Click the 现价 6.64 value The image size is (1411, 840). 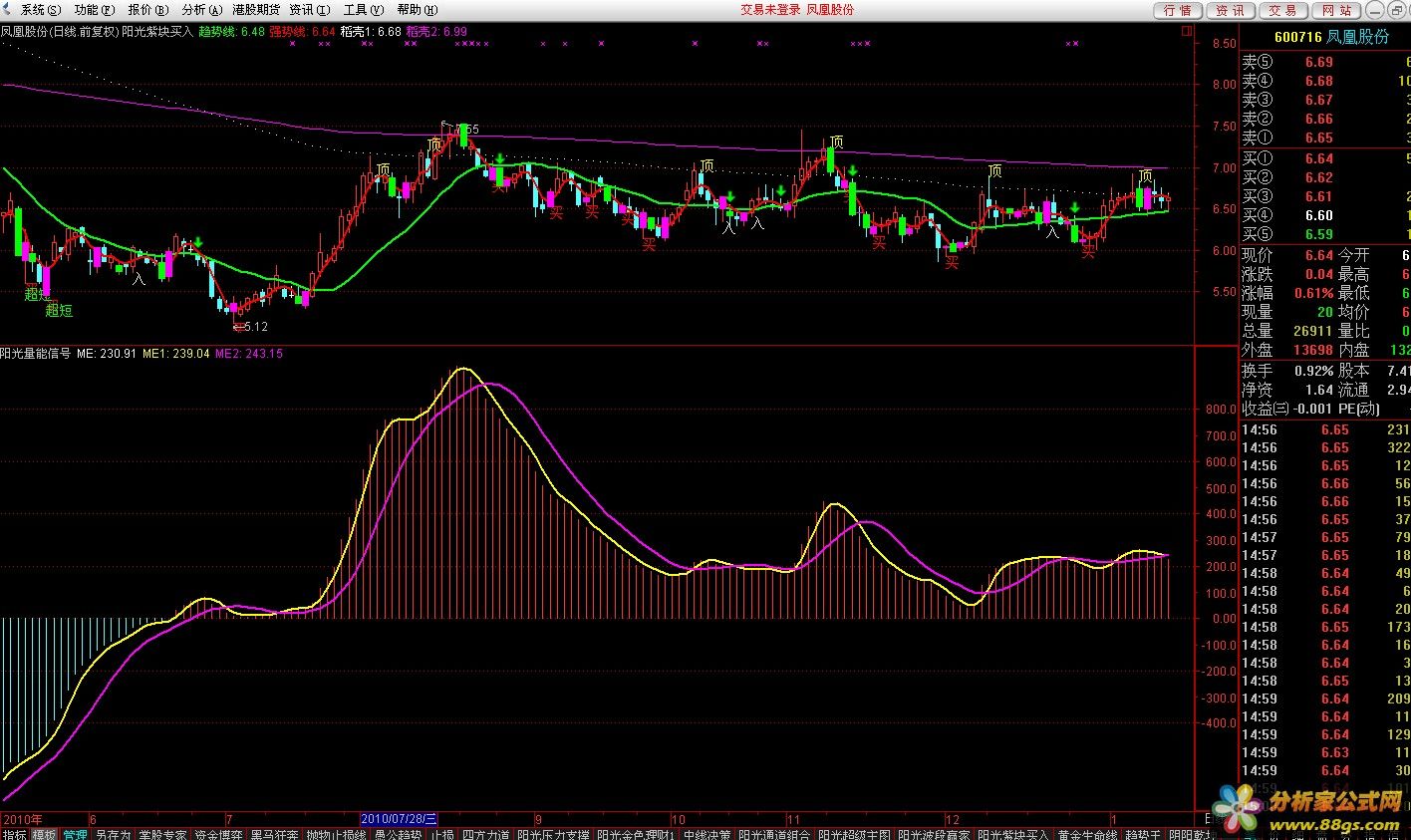coord(1319,255)
